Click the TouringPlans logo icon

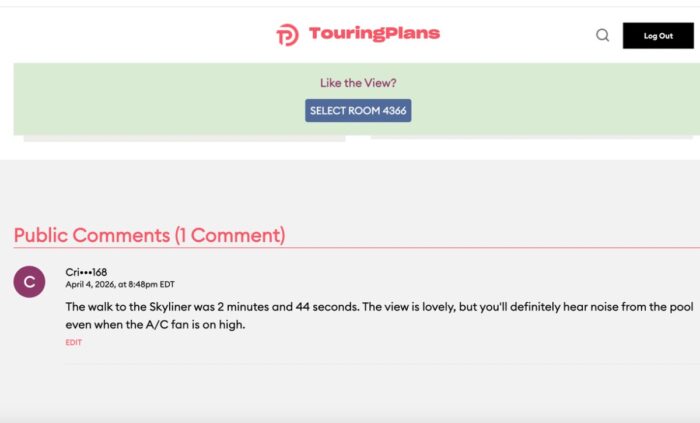(287, 35)
